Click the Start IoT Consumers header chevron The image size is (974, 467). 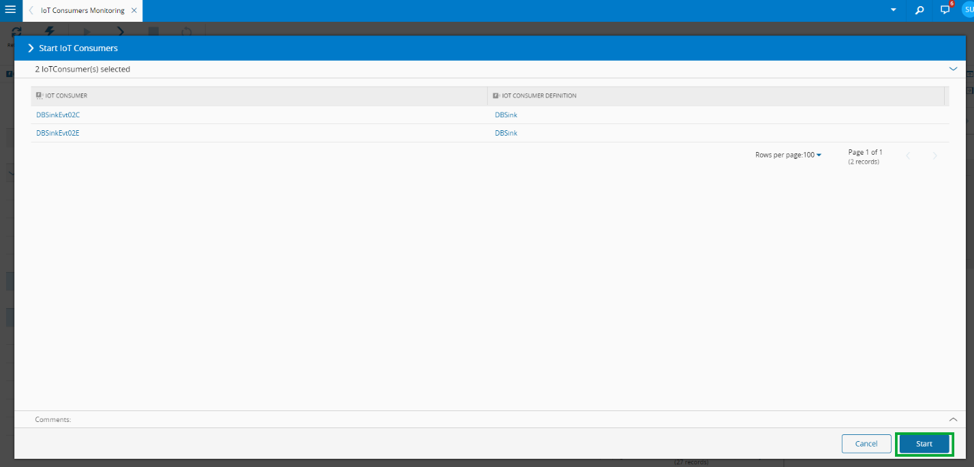(x=30, y=48)
